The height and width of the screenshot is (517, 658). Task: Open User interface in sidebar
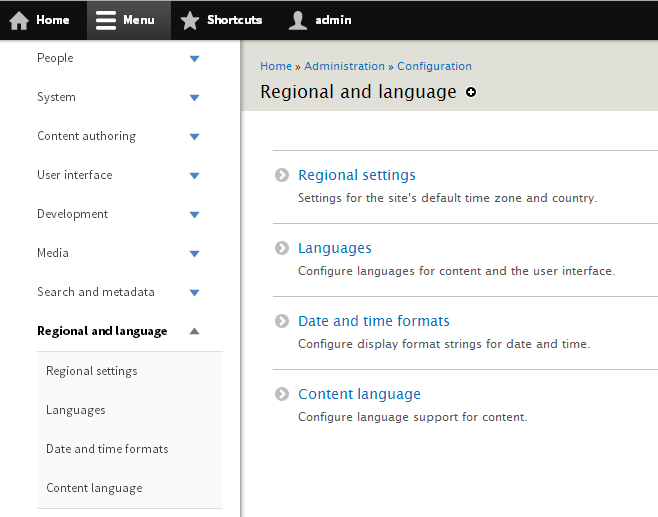pos(75,175)
